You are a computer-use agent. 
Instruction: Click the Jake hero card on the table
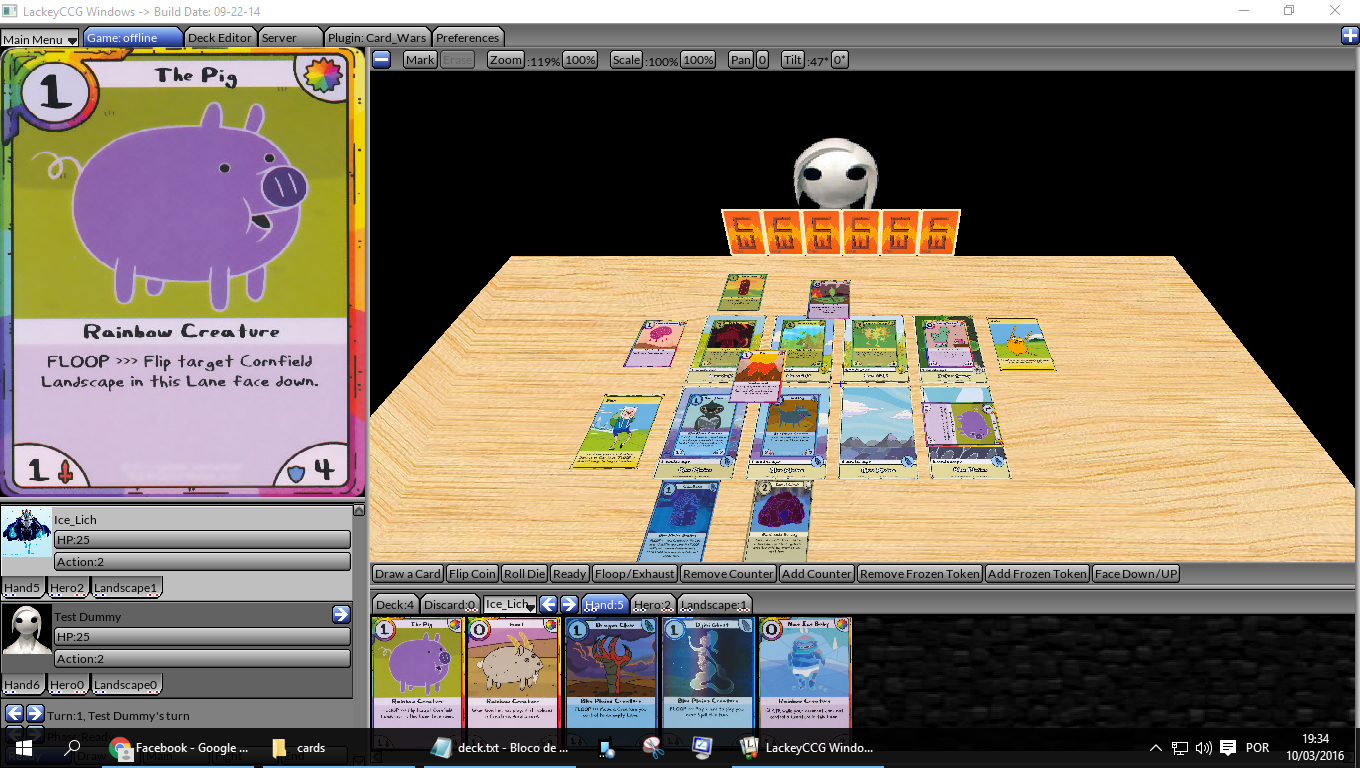(1020, 344)
